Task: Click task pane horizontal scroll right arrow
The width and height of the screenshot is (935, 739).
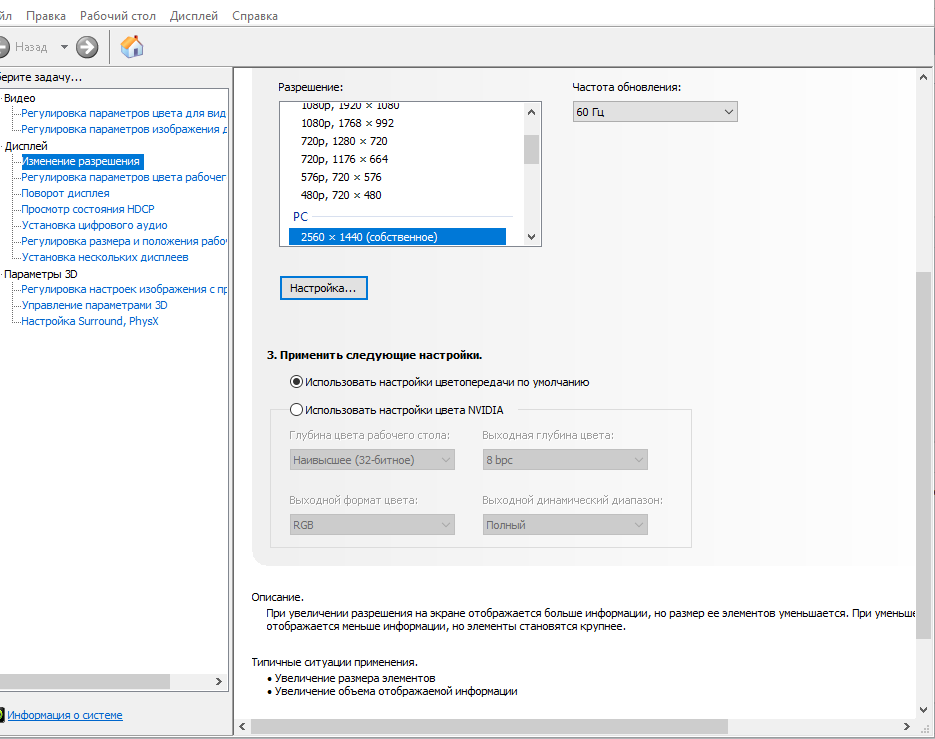Action: click(218, 681)
